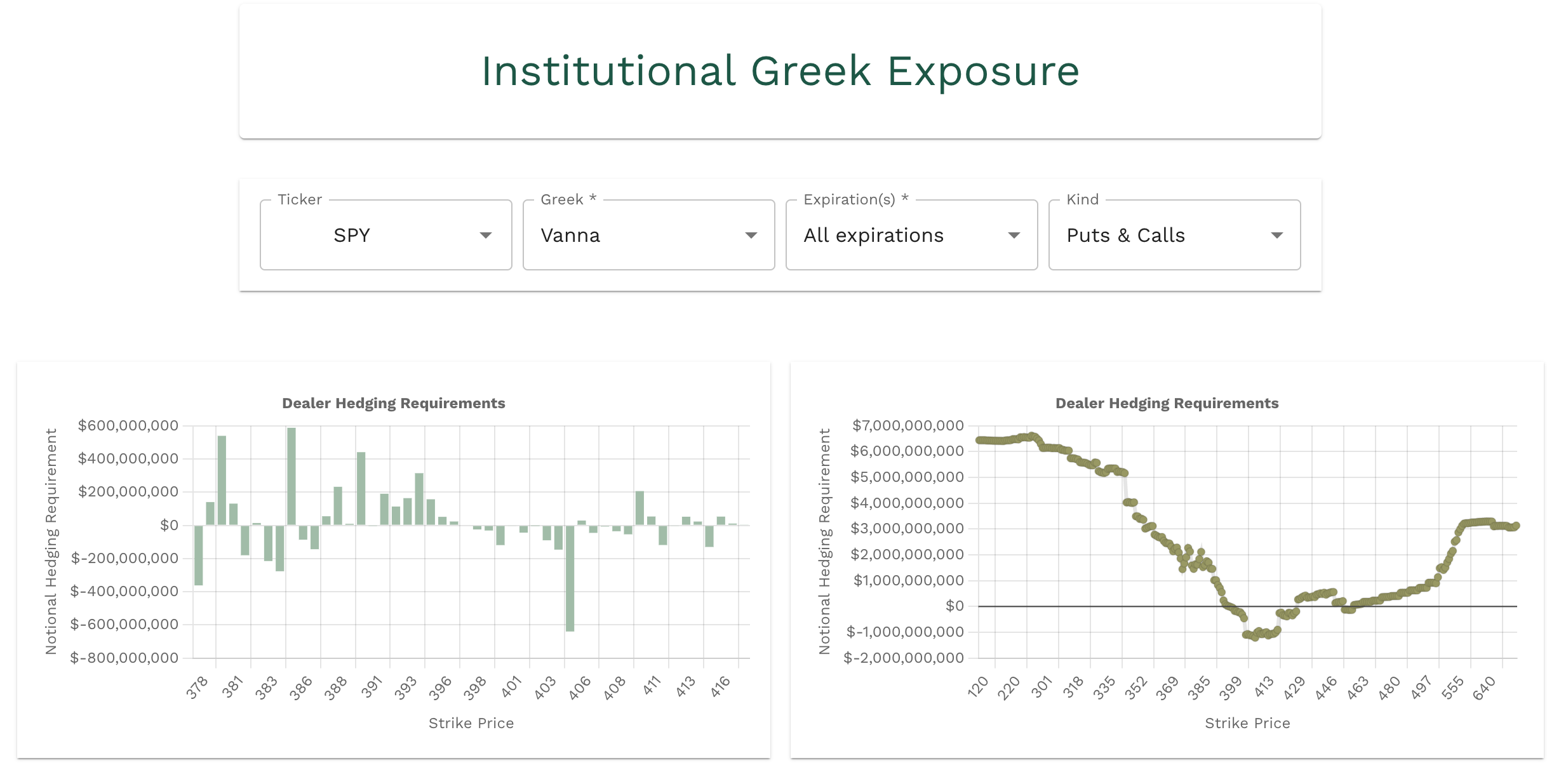Click the Institutional Greek Exposure heading
This screenshot has width=1547, height=784.
[x=780, y=71]
